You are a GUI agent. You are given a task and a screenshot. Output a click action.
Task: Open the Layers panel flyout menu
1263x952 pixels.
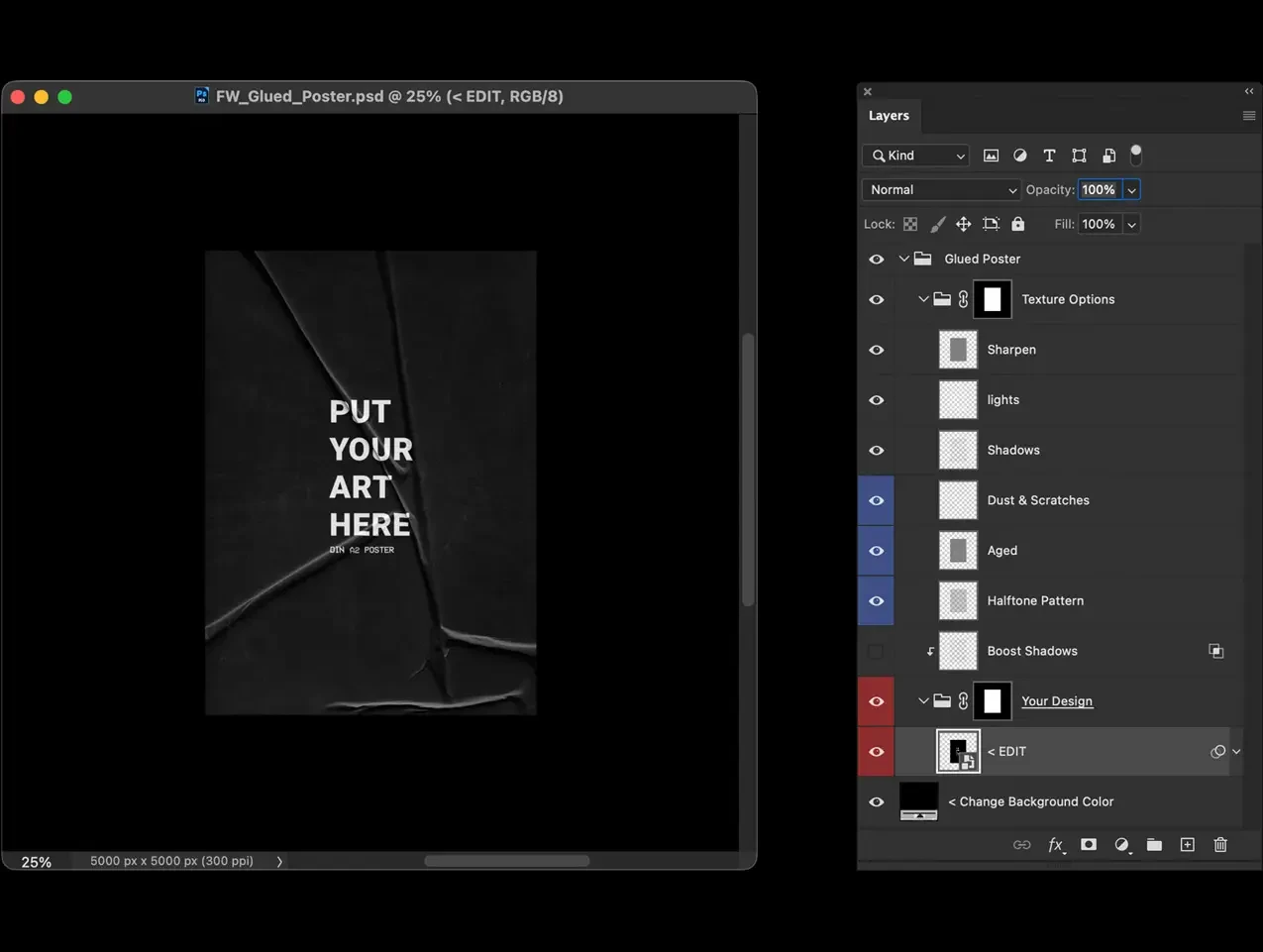pyautogui.click(x=1247, y=115)
